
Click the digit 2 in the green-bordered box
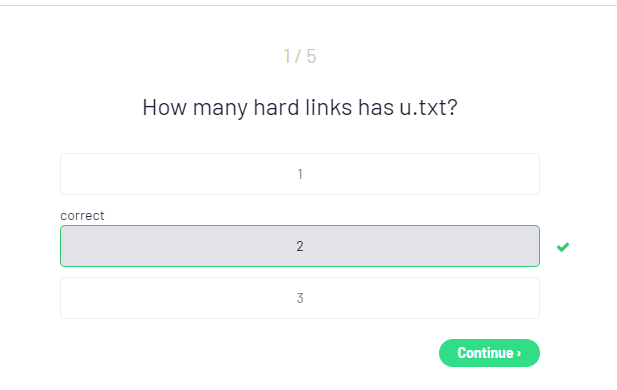pyautogui.click(x=300, y=246)
